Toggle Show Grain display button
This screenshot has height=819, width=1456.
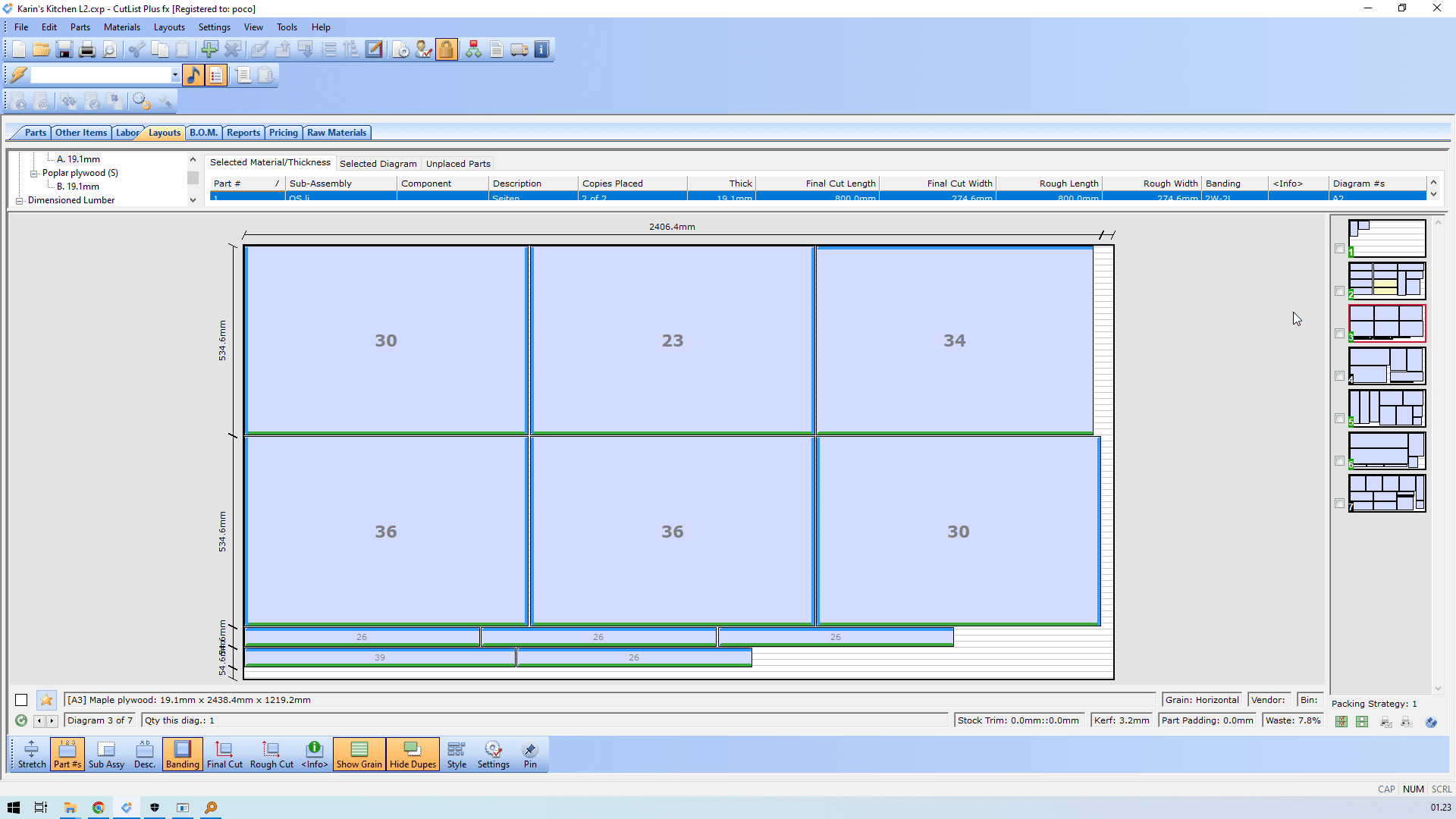(x=359, y=755)
